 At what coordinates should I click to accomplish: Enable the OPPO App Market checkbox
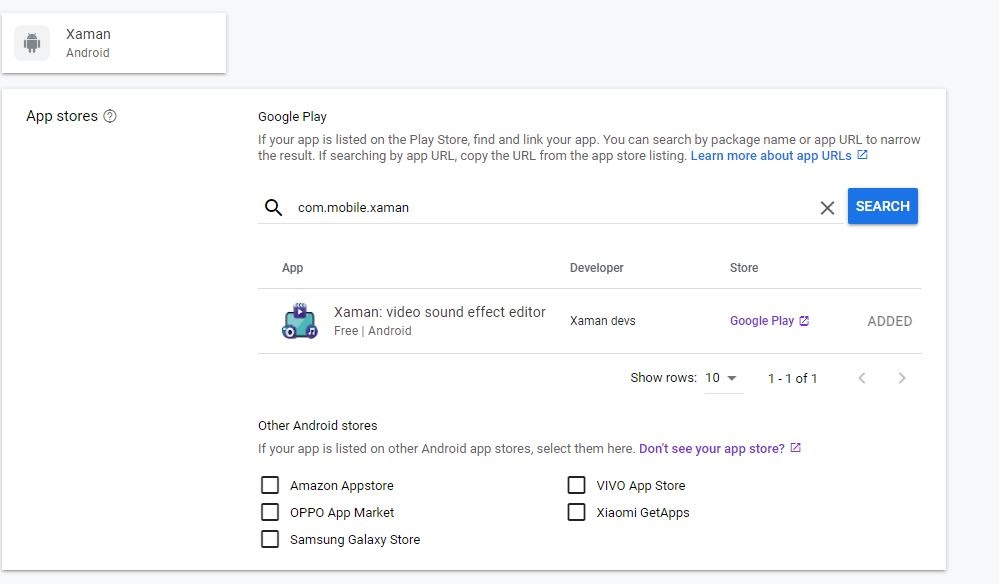point(270,512)
